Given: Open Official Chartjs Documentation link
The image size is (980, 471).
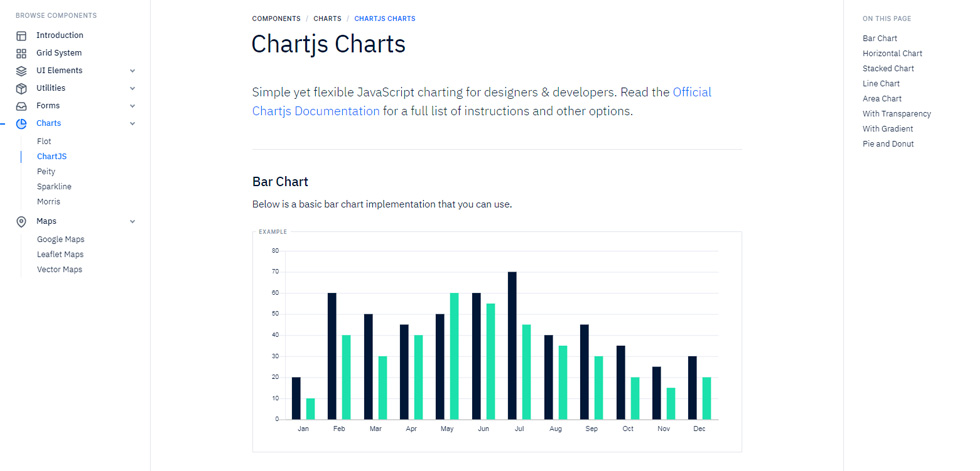Looking at the screenshot, I should (x=482, y=102).
